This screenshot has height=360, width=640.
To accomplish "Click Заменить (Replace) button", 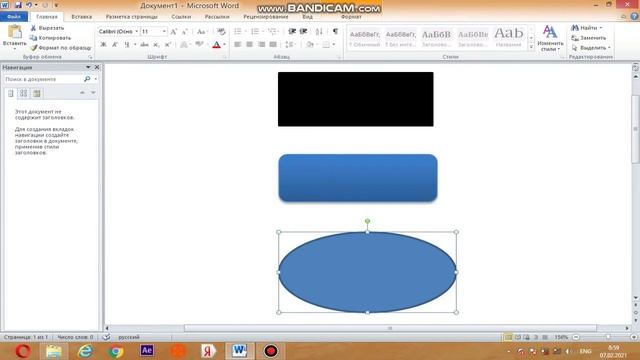I will coord(589,38).
